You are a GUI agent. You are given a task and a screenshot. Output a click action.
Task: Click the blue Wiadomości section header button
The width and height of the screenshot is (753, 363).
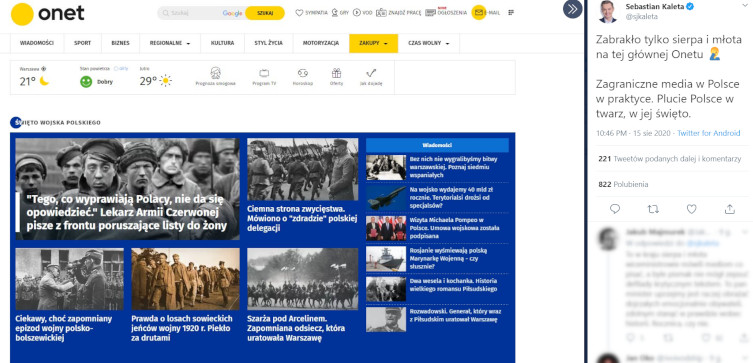[437, 145]
